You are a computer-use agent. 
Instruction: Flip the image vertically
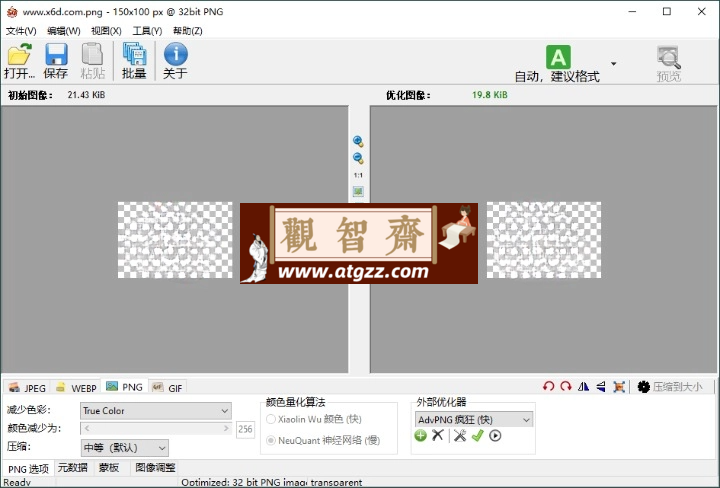pos(601,387)
